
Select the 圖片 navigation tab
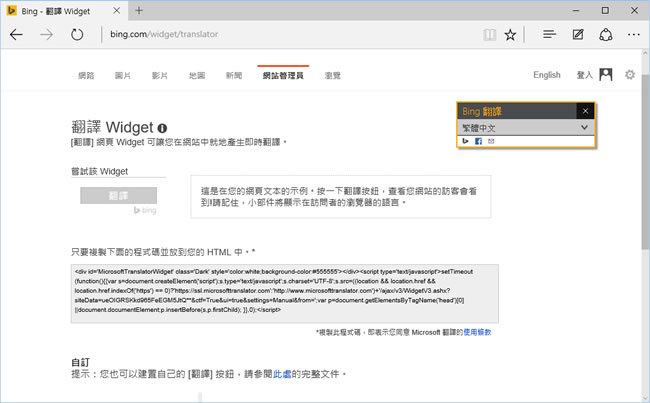123,75
